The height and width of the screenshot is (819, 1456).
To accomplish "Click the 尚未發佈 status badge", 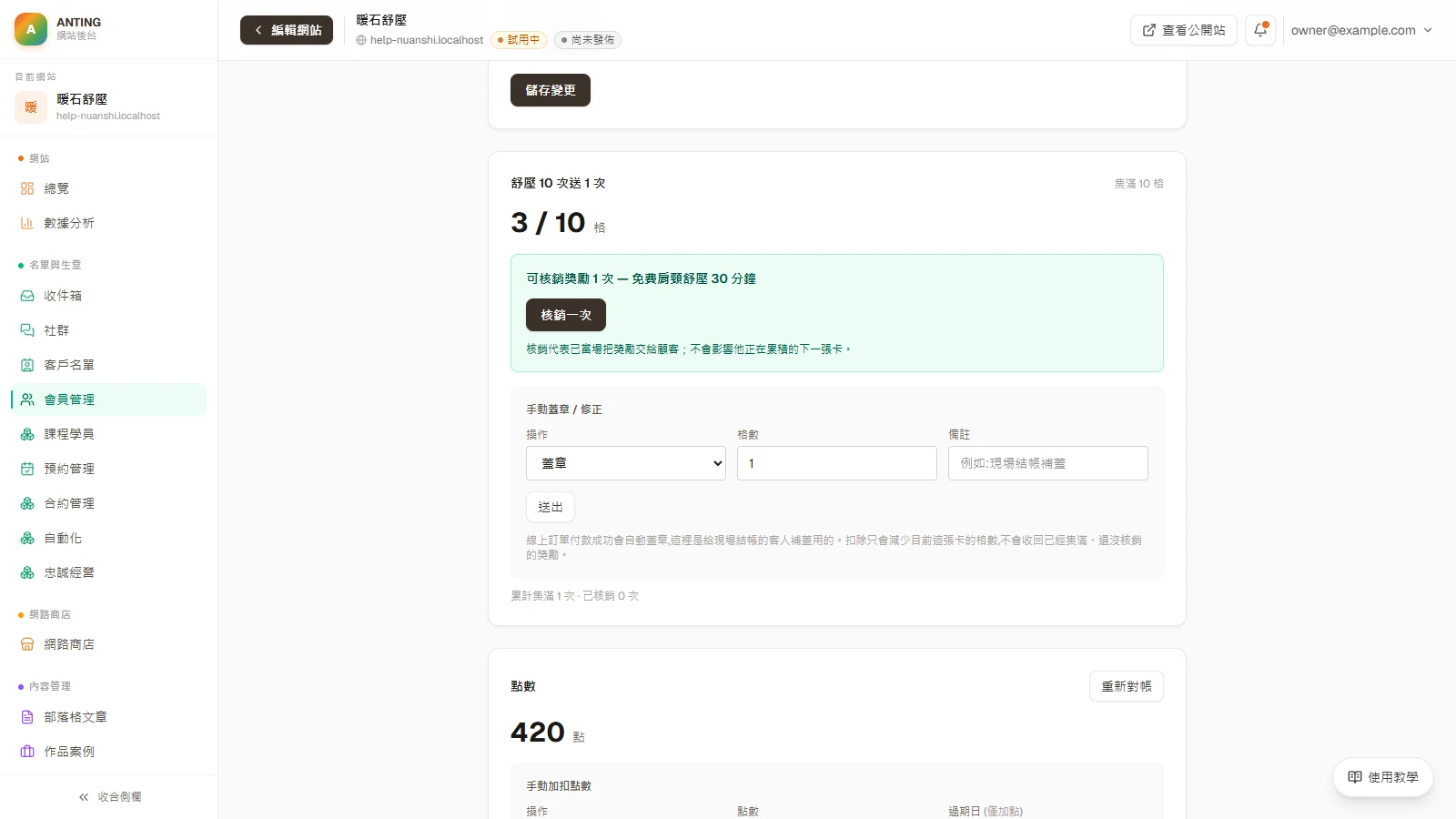I will pyautogui.click(x=588, y=40).
